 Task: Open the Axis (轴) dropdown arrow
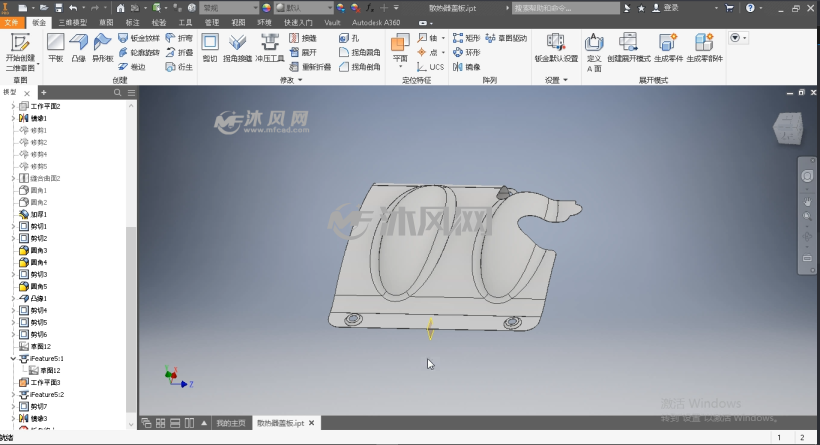(443, 38)
